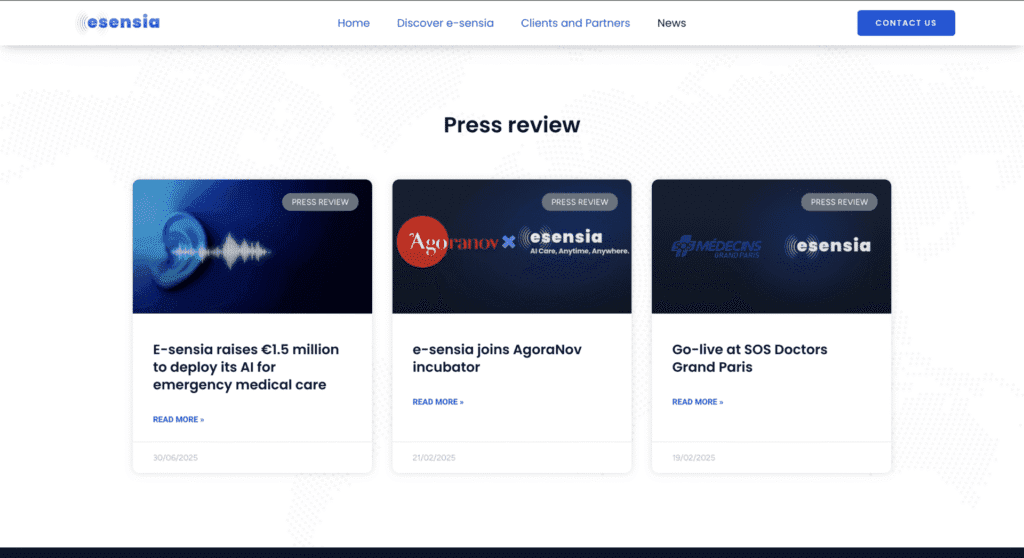Image resolution: width=1024 pixels, height=558 pixels.
Task: Open 'Go-live at SOS Doctors Grand Paris' title
Action: point(750,358)
